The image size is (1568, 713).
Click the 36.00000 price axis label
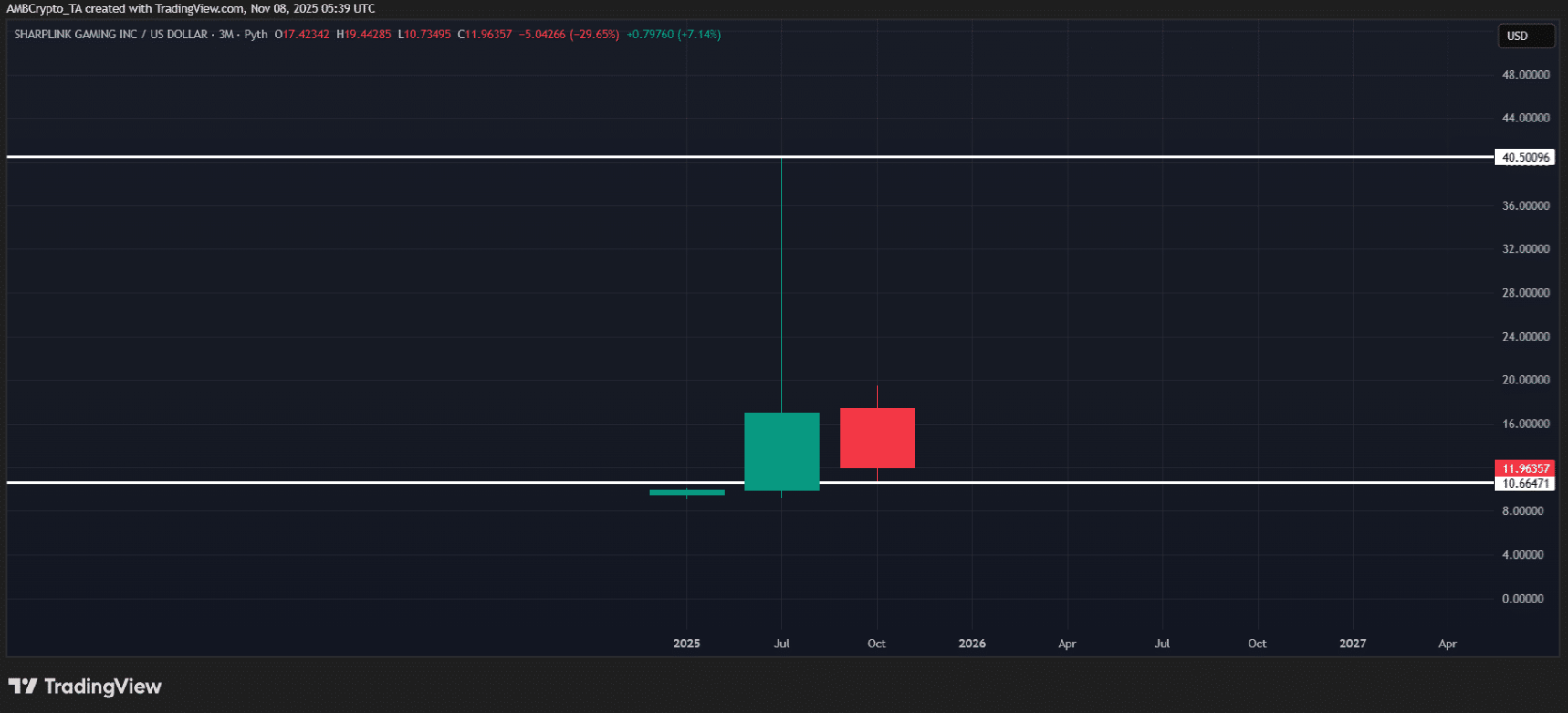pos(1525,205)
